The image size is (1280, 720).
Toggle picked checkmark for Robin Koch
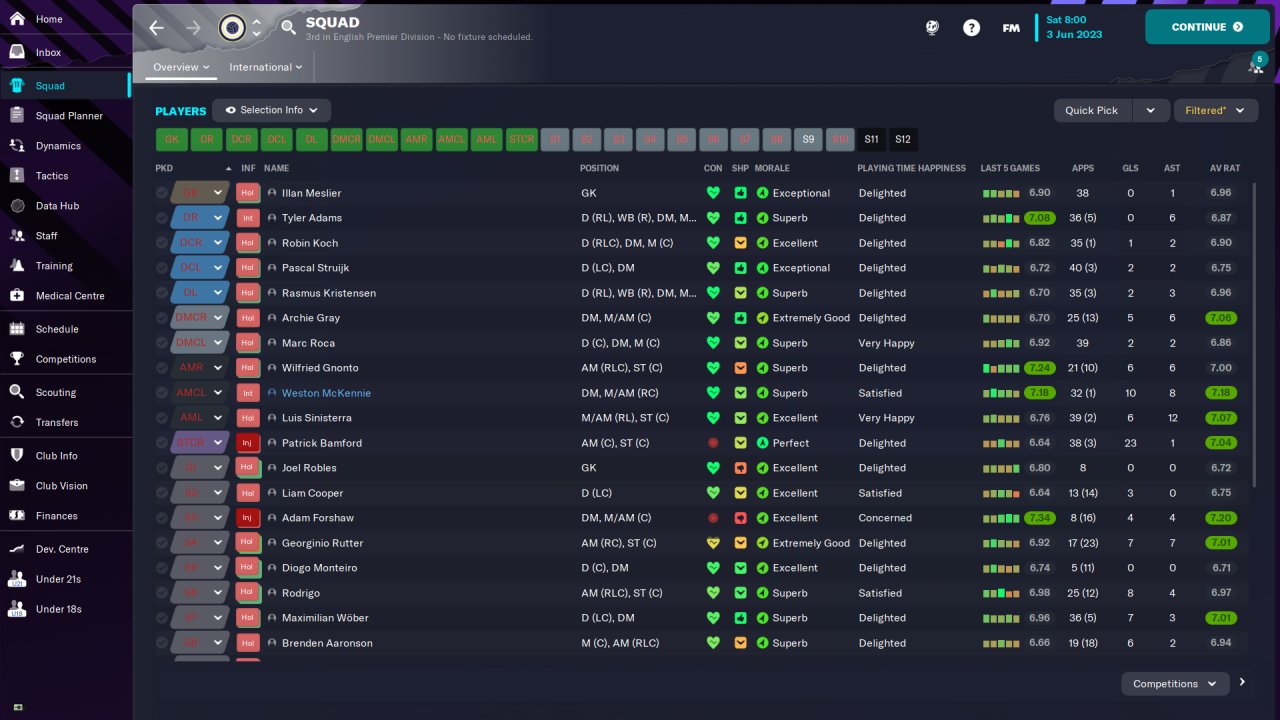coord(162,243)
